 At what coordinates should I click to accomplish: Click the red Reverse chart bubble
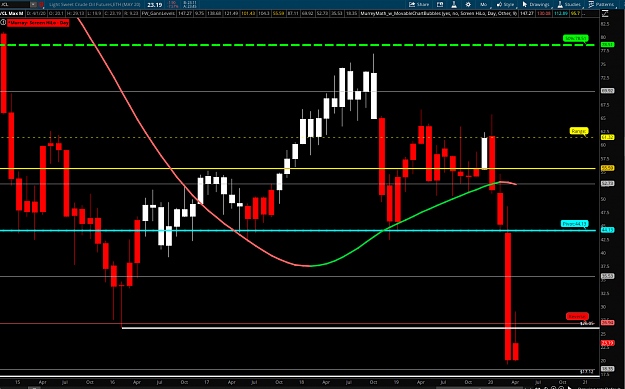pos(577,316)
